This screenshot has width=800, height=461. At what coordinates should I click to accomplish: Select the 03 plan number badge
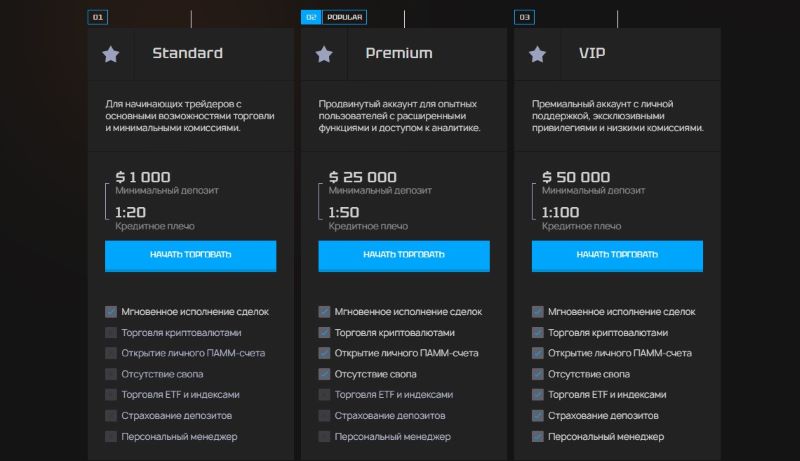point(524,17)
